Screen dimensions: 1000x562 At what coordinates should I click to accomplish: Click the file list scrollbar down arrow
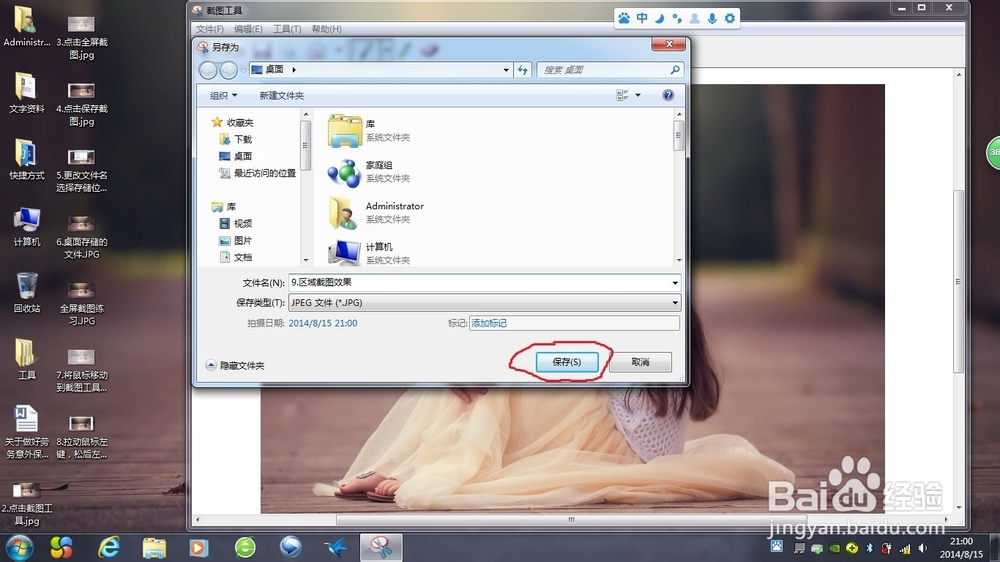679,260
